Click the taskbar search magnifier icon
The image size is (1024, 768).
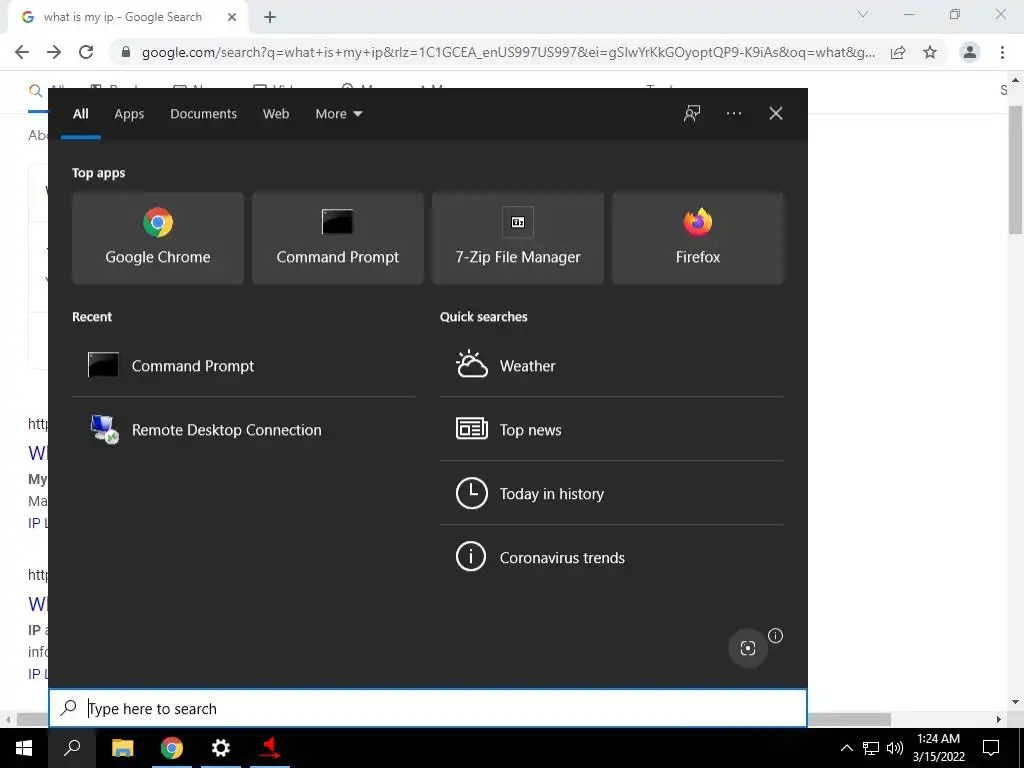pos(72,748)
